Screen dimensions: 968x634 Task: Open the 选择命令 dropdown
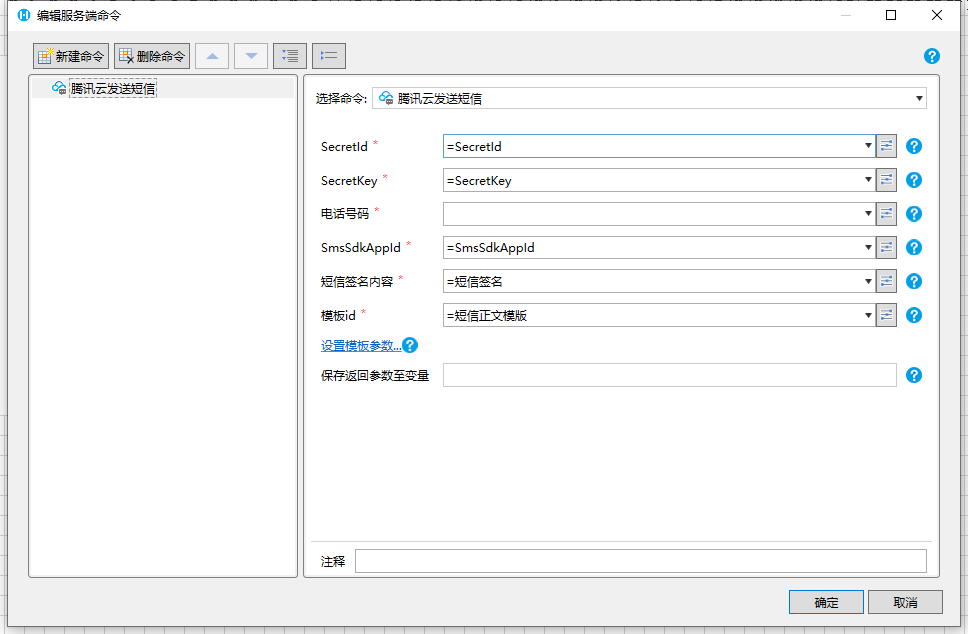click(649, 98)
